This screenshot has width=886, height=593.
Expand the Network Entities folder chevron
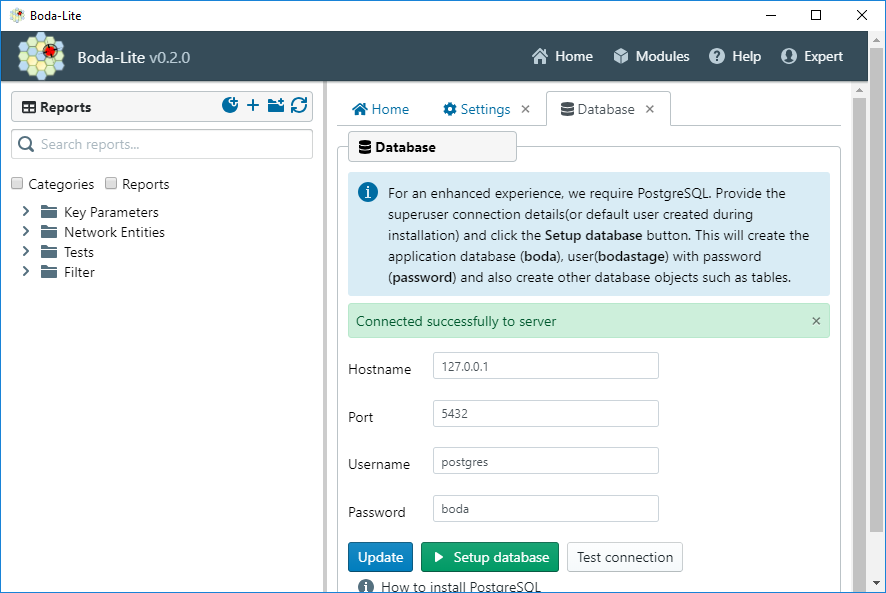pyautogui.click(x=25, y=231)
